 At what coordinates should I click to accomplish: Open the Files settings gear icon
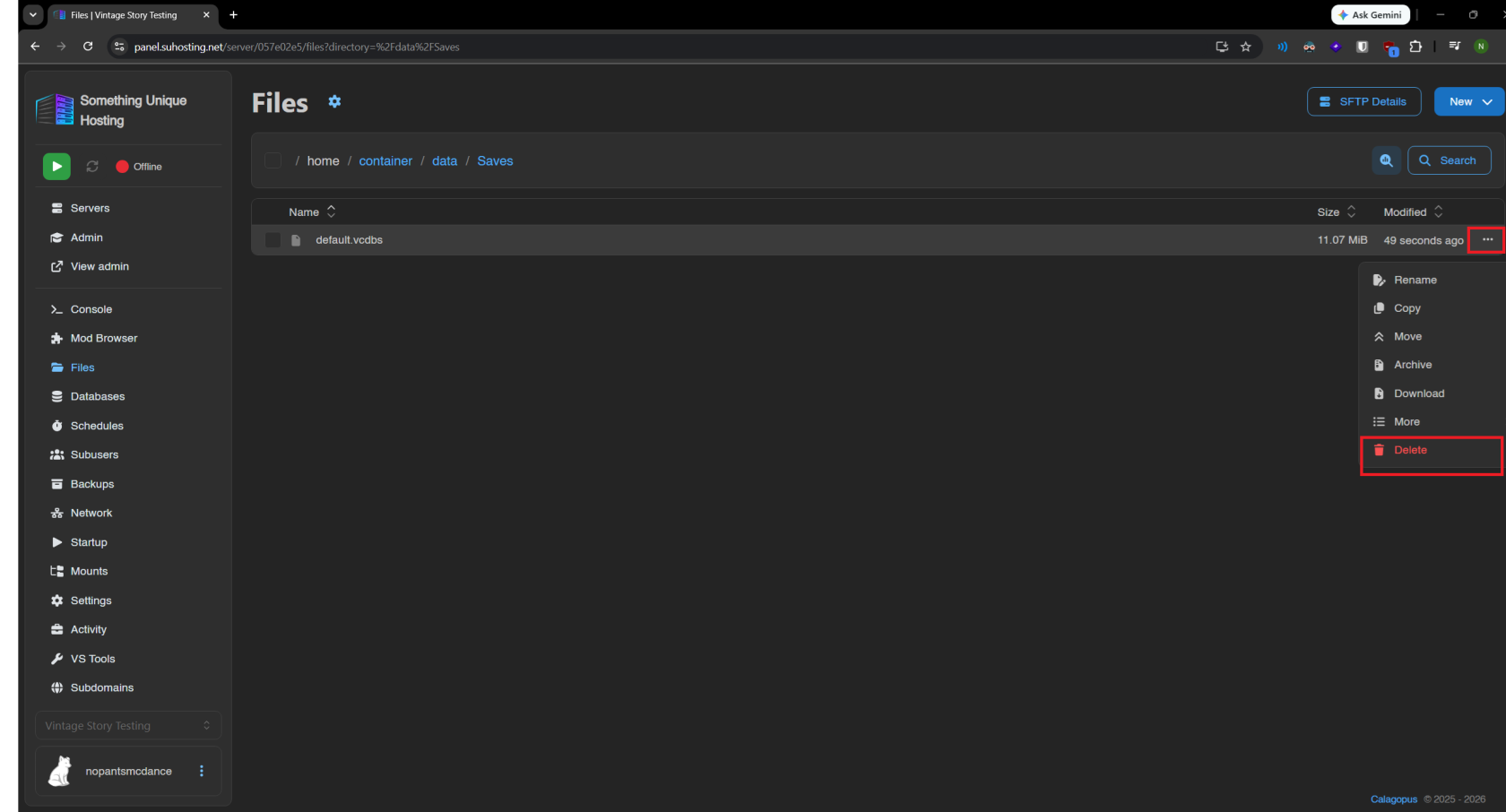tap(334, 102)
